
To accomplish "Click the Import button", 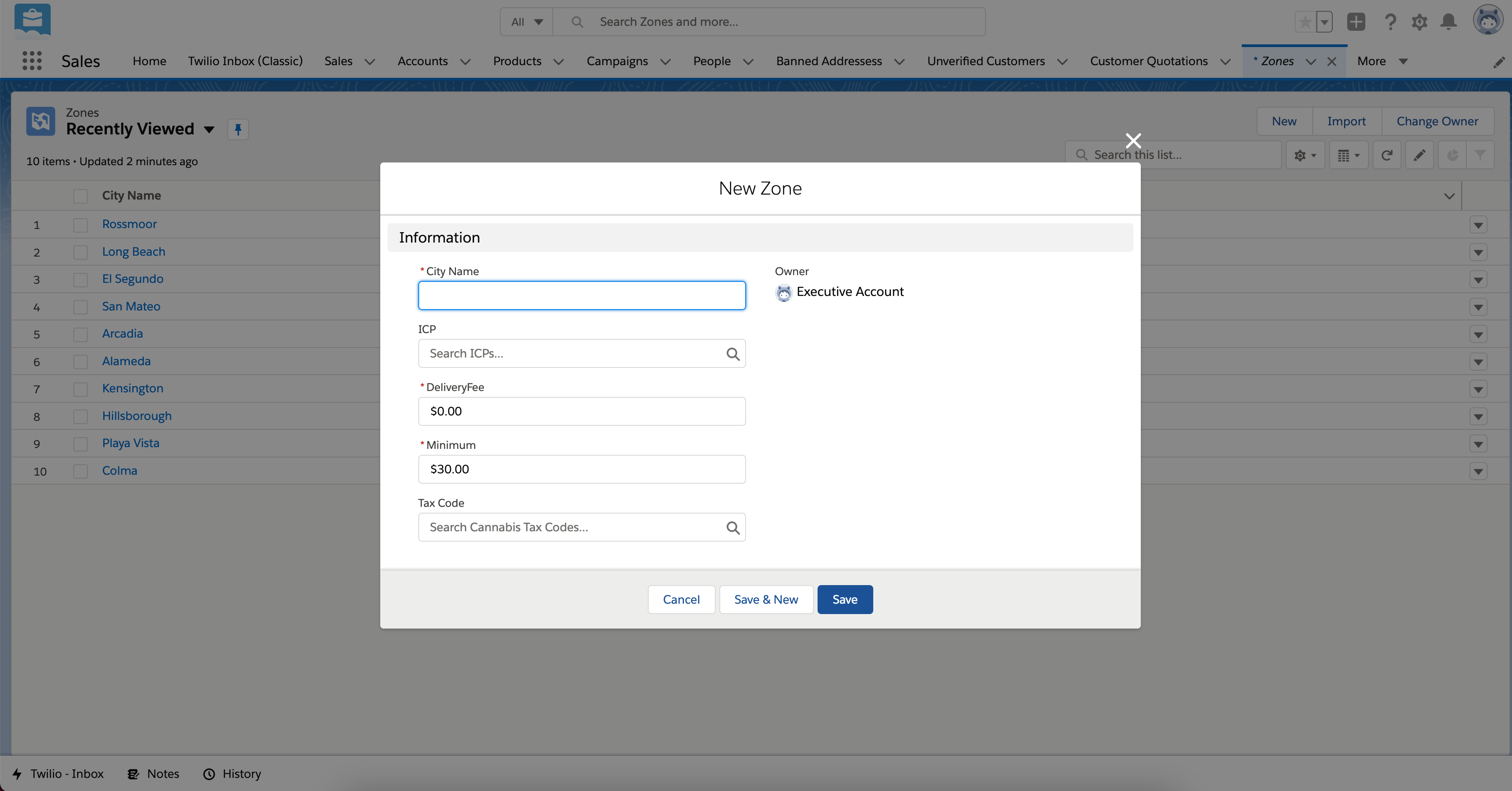I will coord(1346,121).
